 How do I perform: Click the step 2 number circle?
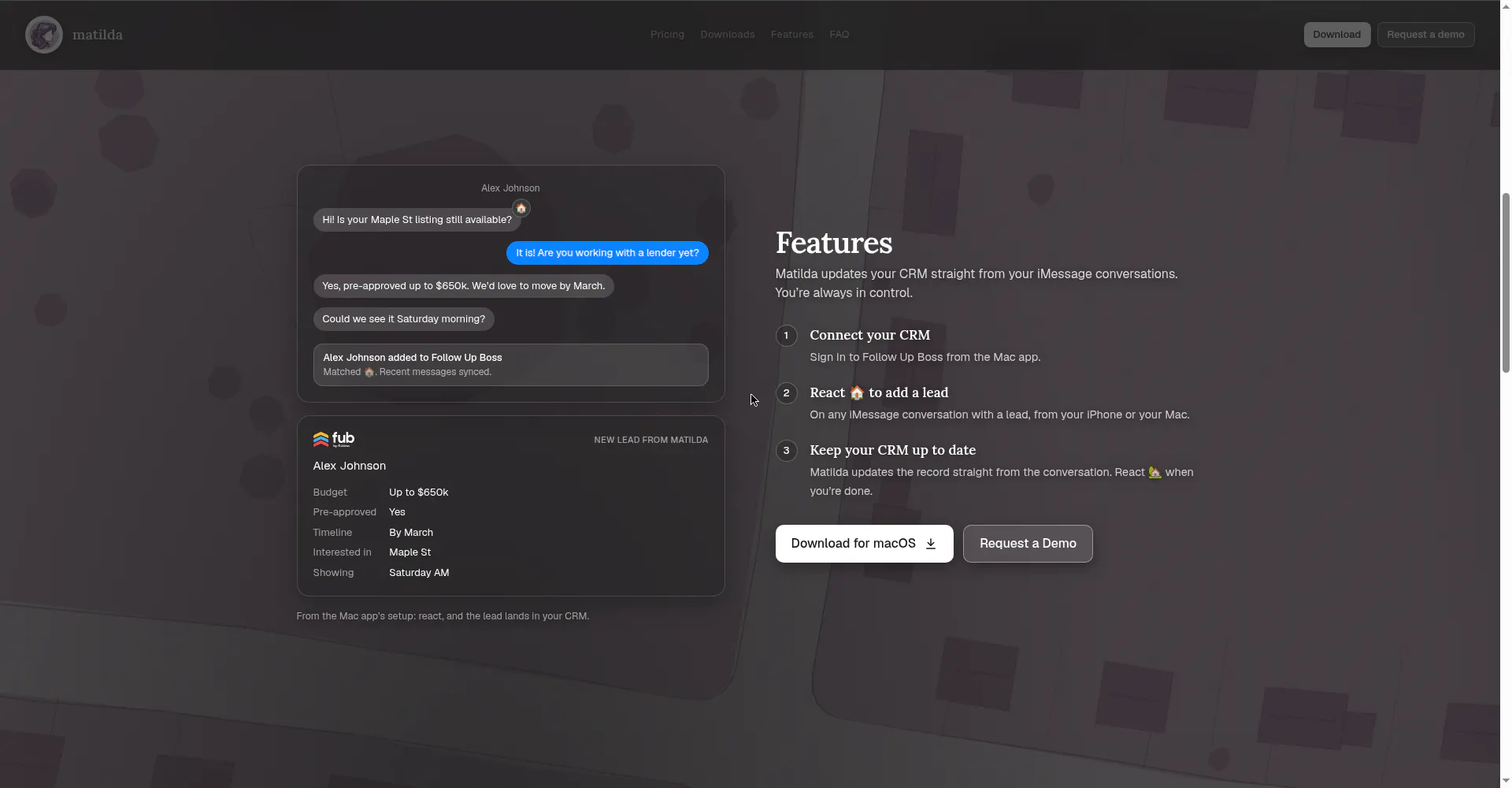point(786,393)
